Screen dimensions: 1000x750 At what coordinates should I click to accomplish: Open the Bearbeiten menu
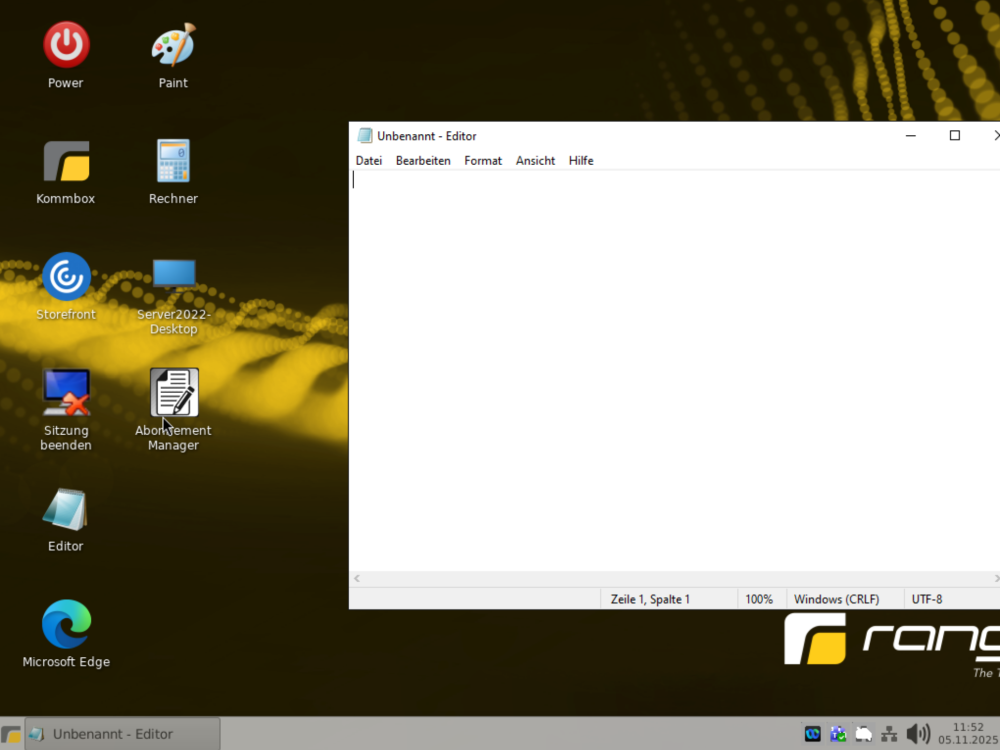pos(423,161)
